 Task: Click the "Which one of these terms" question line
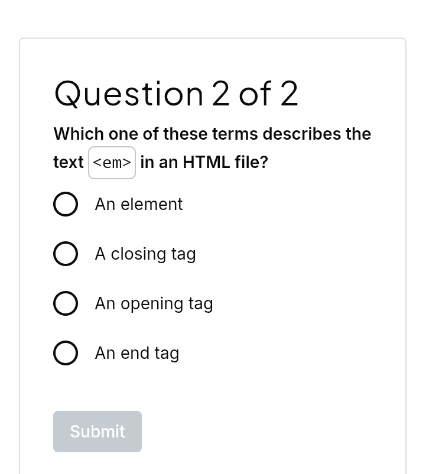click(x=212, y=134)
